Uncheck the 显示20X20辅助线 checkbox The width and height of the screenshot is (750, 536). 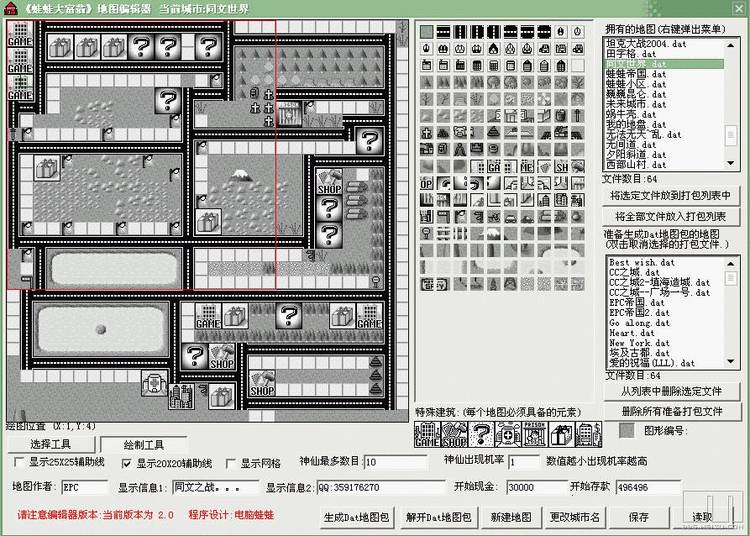[x=127, y=464]
